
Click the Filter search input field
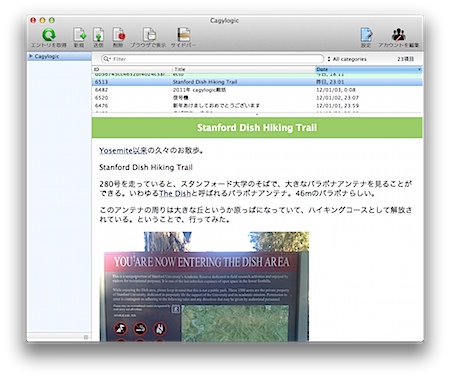point(212,59)
